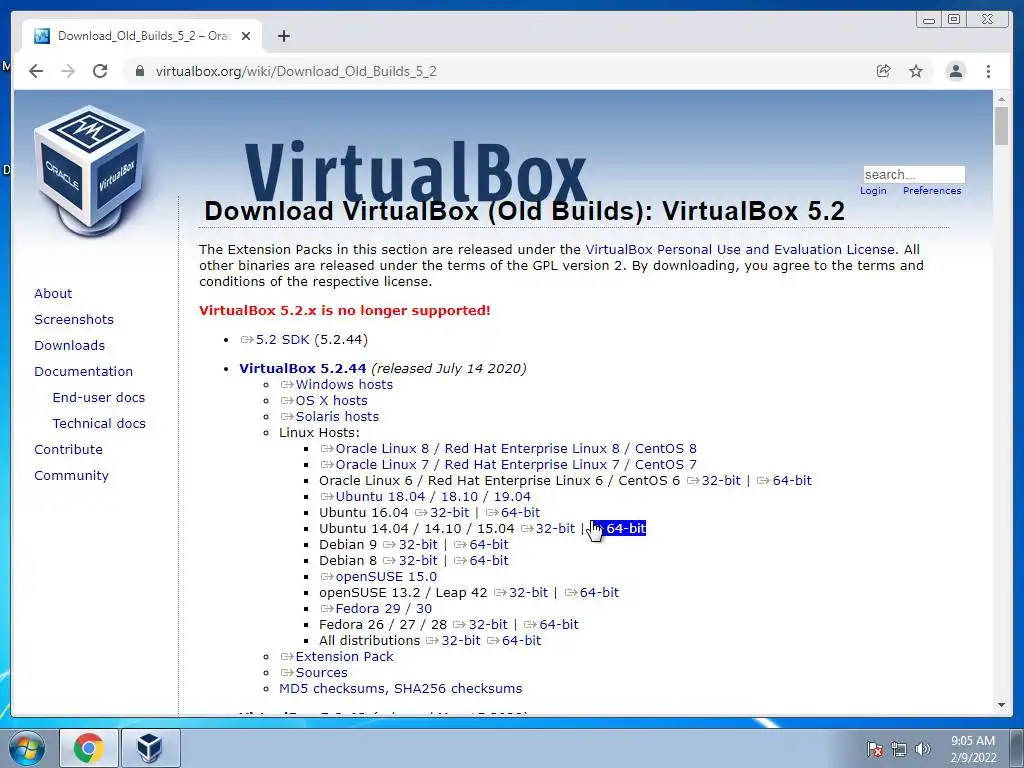This screenshot has height=768, width=1024.
Task: Click Debian 9 64-bit link
Action: [x=481, y=545]
